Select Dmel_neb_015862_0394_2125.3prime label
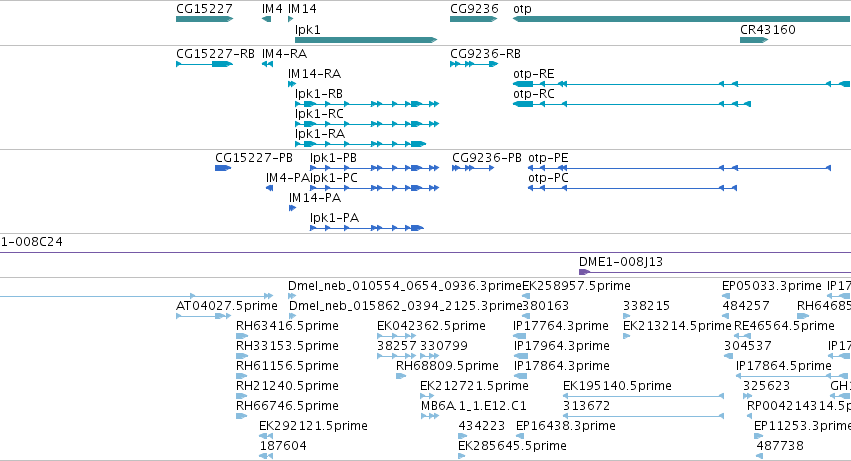This screenshot has width=851, height=461. [405, 306]
